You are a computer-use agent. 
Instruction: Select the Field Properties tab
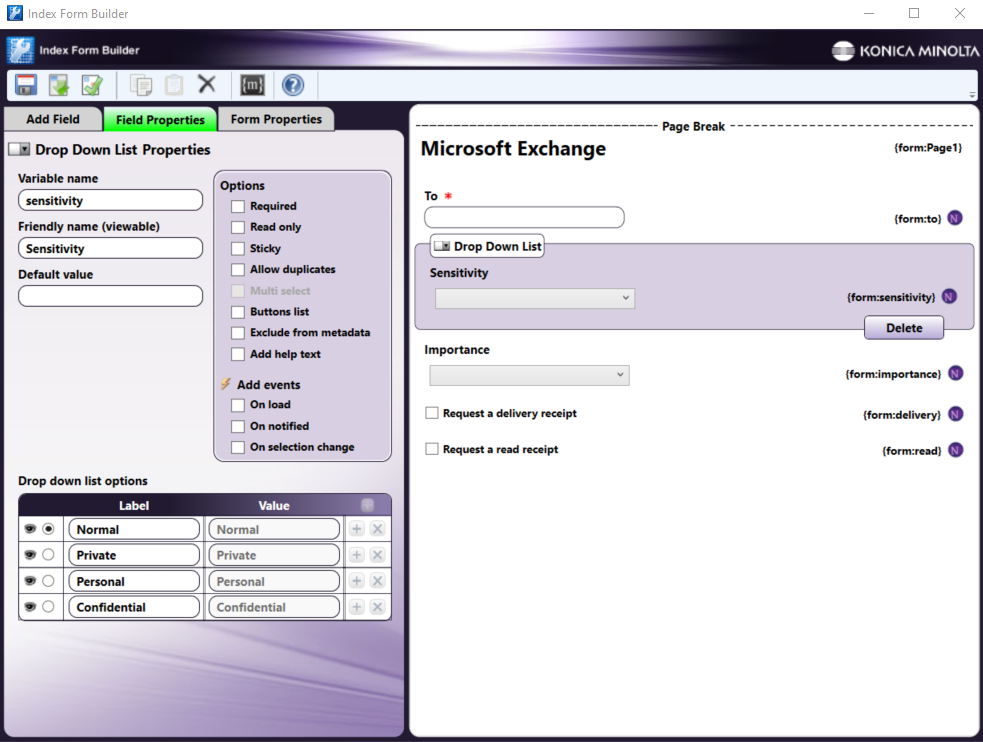160,120
